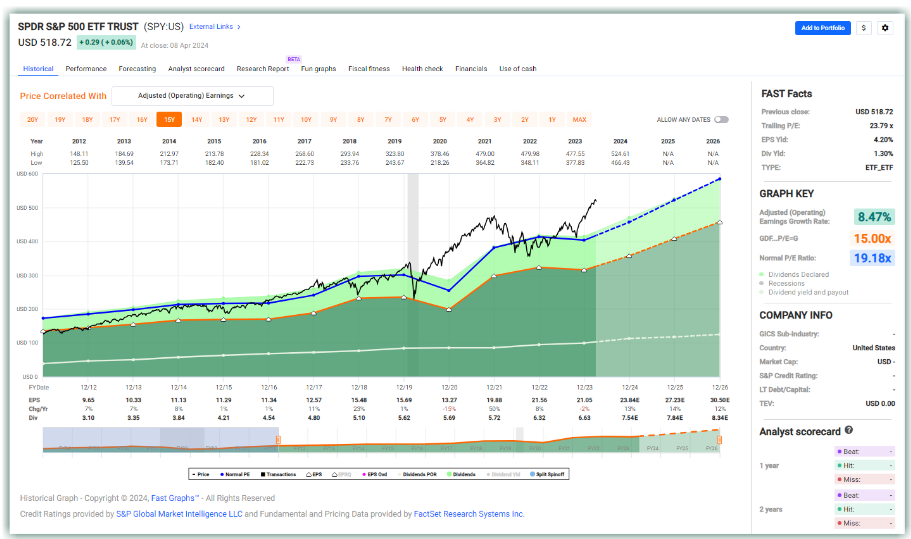
Task: Click the right handle of range slider
Action: coord(719,440)
